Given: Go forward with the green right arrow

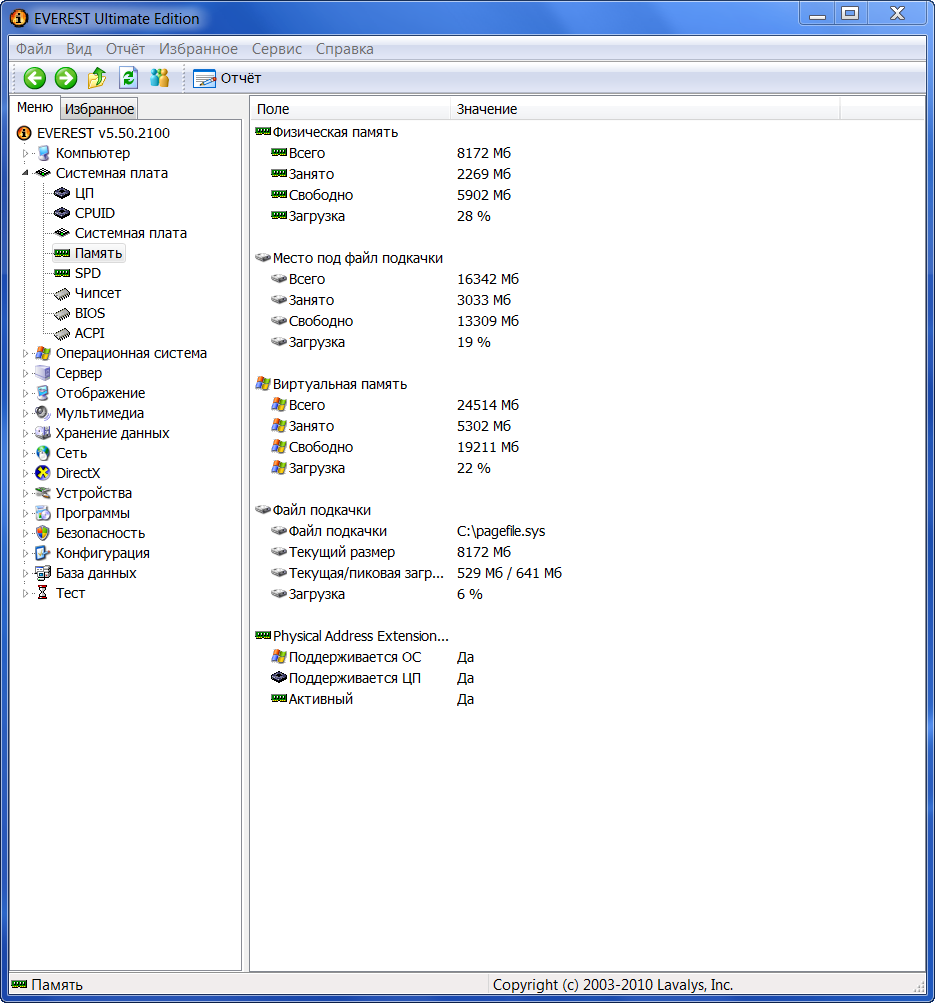Looking at the screenshot, I should pyautogui.click(x=66, y=78).
